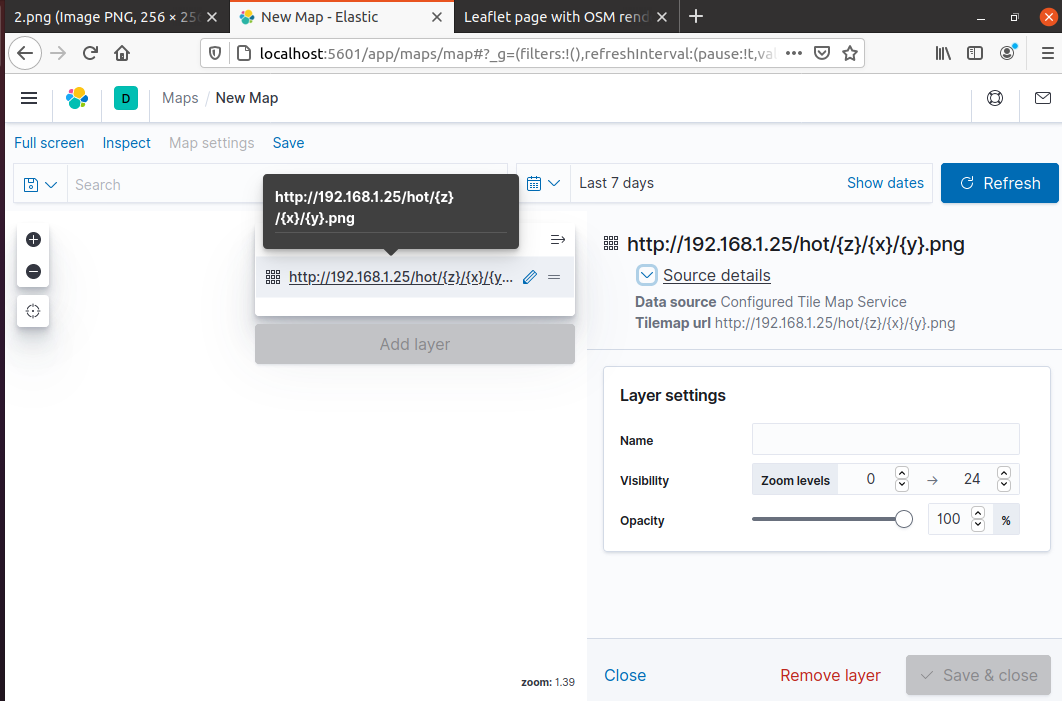
Task: Click the tile grid icon in layer list
Action: 273,276
